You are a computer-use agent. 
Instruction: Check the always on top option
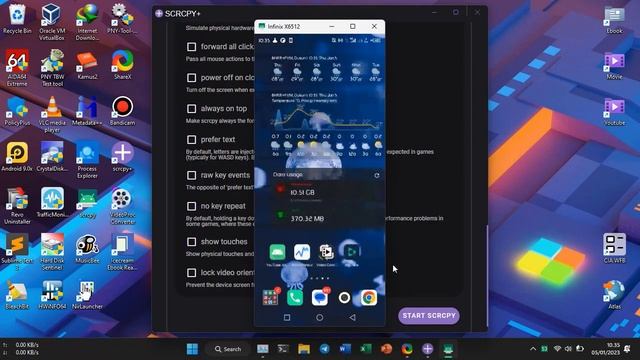click(191, 109)
